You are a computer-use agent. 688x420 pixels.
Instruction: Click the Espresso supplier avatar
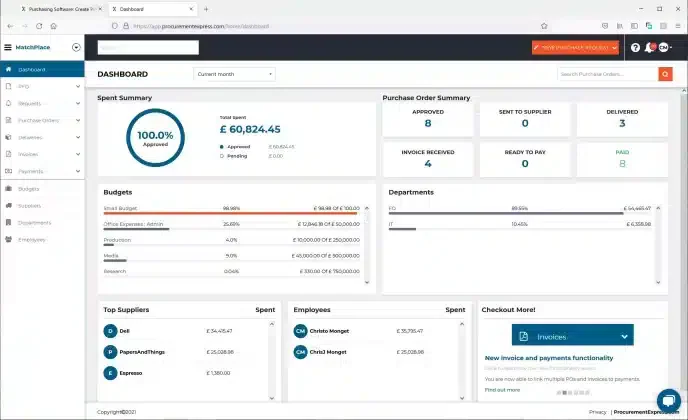110,373
